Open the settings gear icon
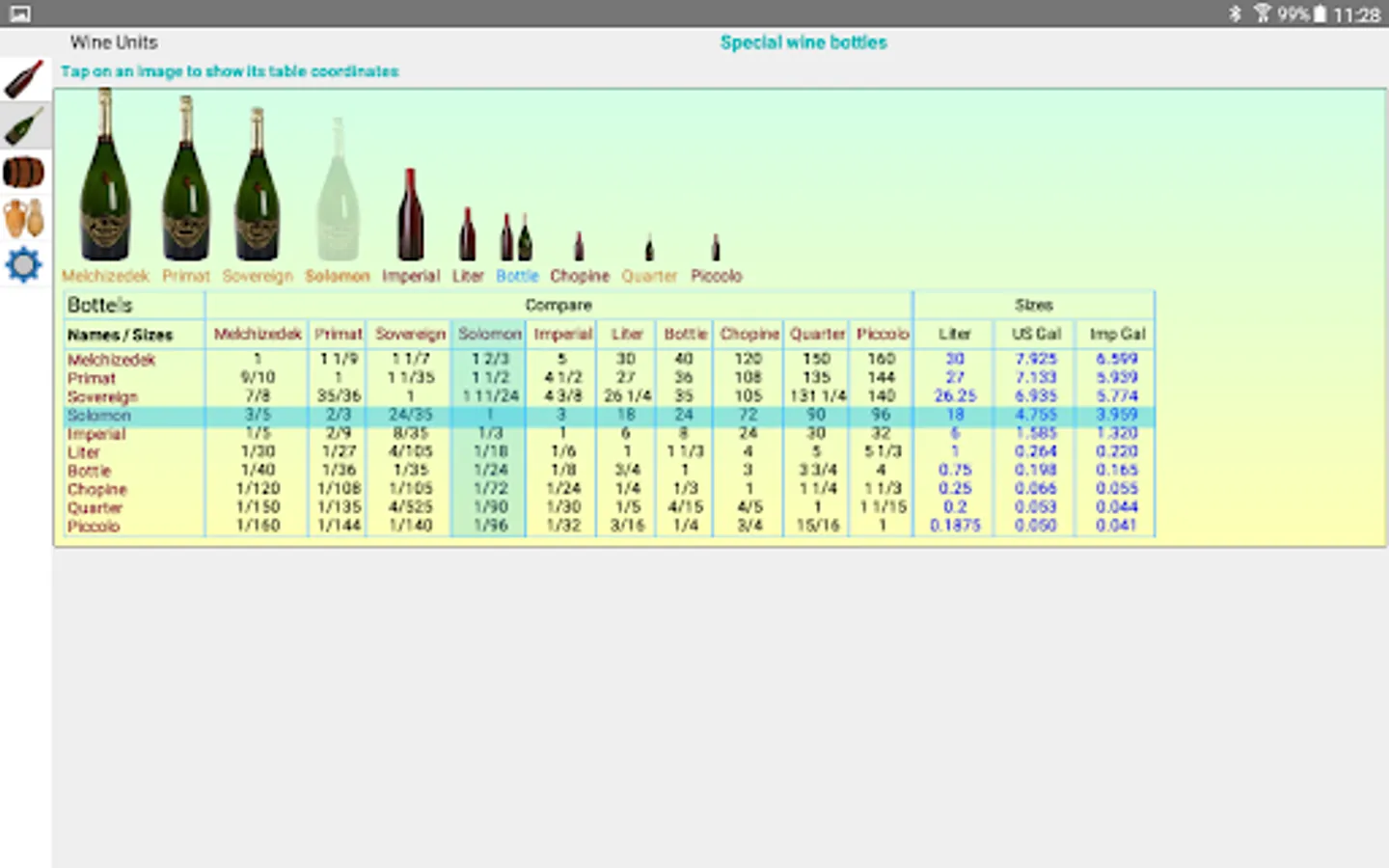 tap(24, 264)
